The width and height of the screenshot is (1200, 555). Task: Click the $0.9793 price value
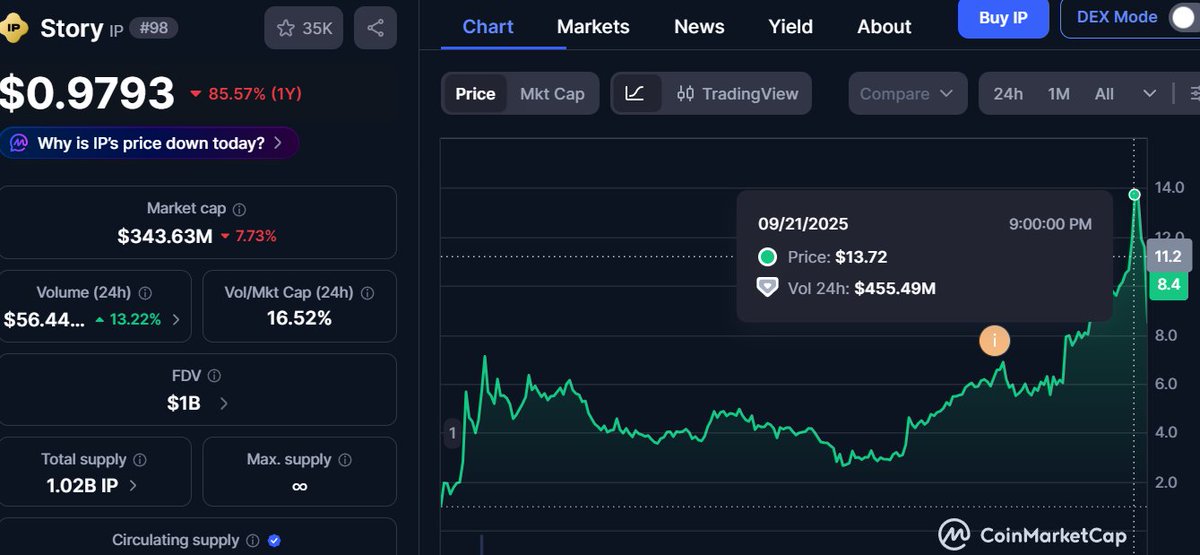88,94
